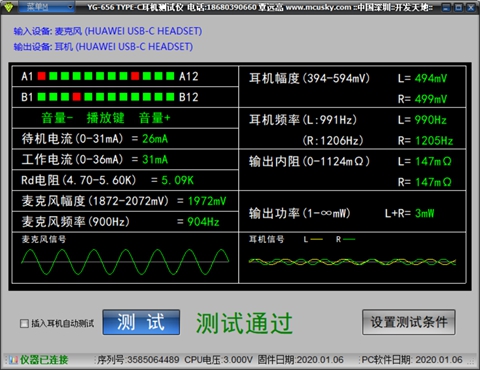Click the second red indicator in row A
Image resolution: width=480 pixels, height=370 pixels.
click(135, 76)
